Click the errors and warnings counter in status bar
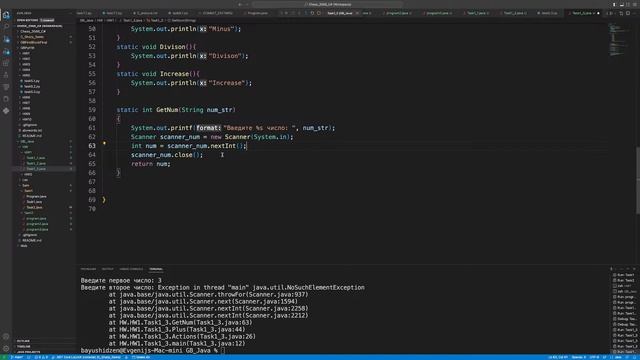The height and width of the screenshot is (360, 640). pyautogui.click(x=41, y=357)
